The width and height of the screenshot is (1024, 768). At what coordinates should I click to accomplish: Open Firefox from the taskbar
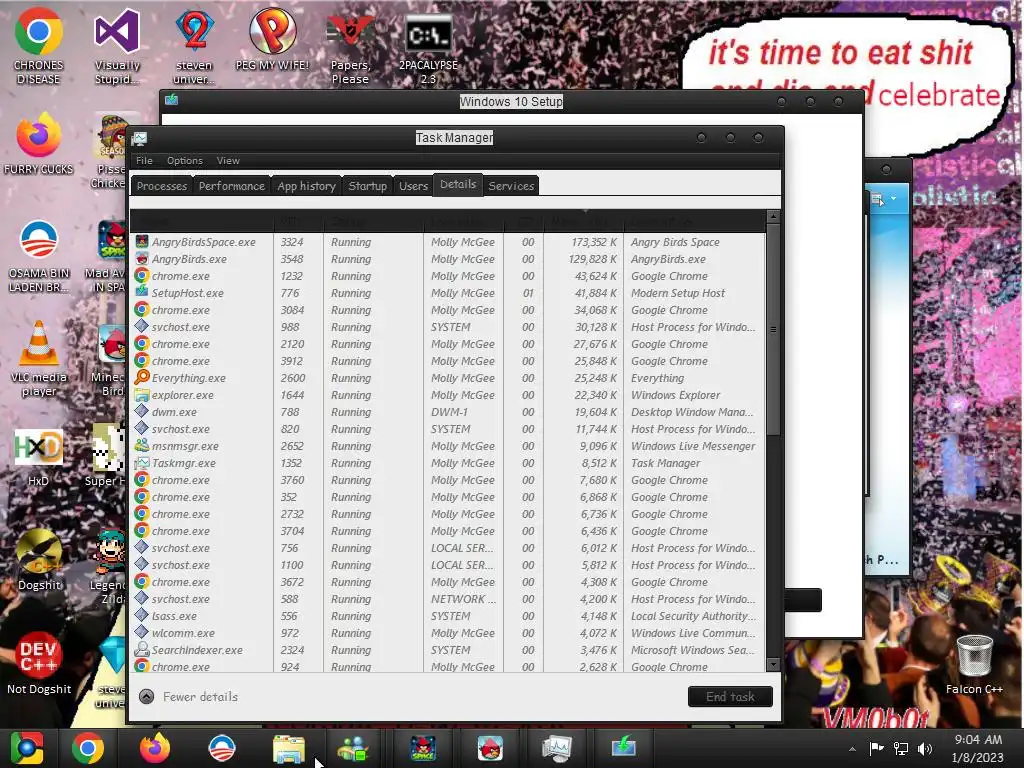(x=155, y=748)
